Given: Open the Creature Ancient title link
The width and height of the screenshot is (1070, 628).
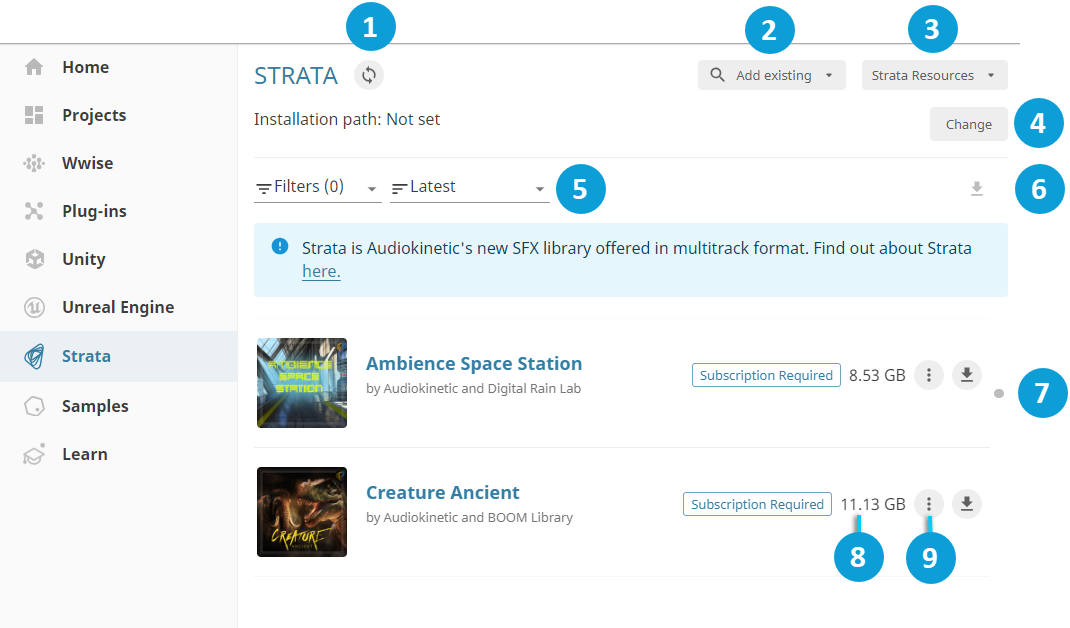Looking at the screenshot, I should pos(443,492).
